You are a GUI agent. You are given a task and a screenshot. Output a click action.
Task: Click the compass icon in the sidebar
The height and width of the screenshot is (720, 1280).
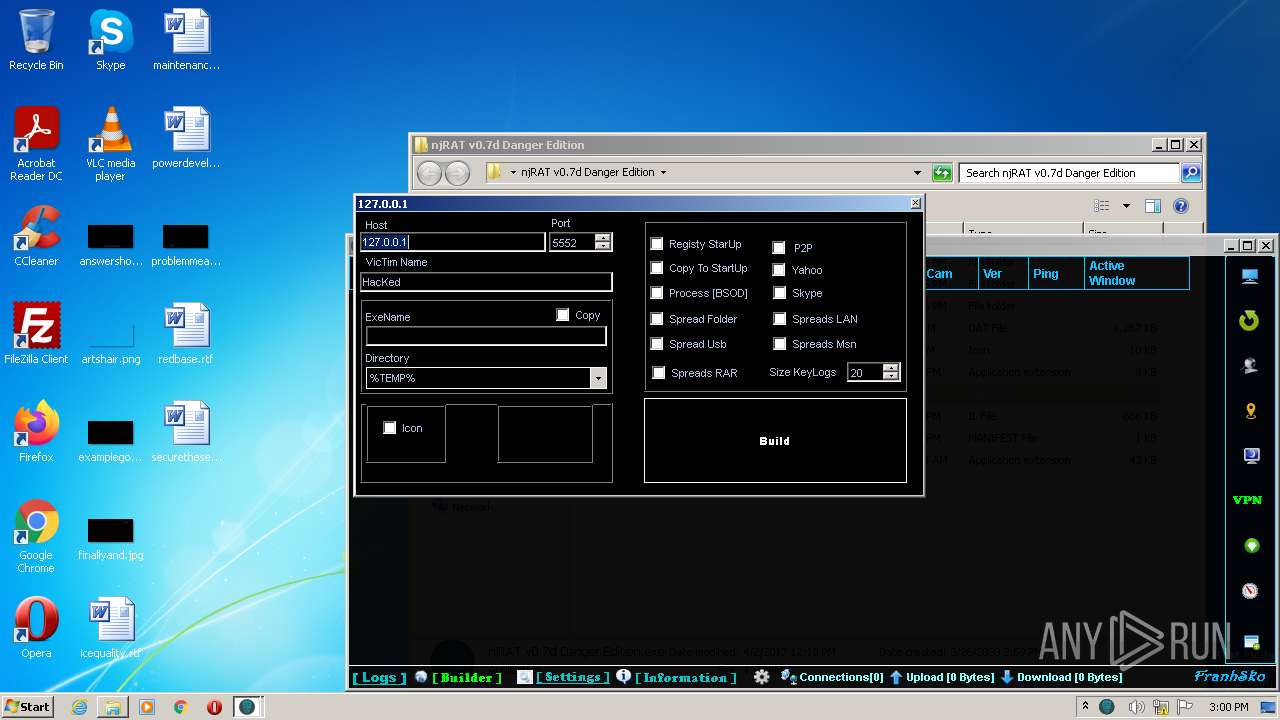click(1250, 591)
